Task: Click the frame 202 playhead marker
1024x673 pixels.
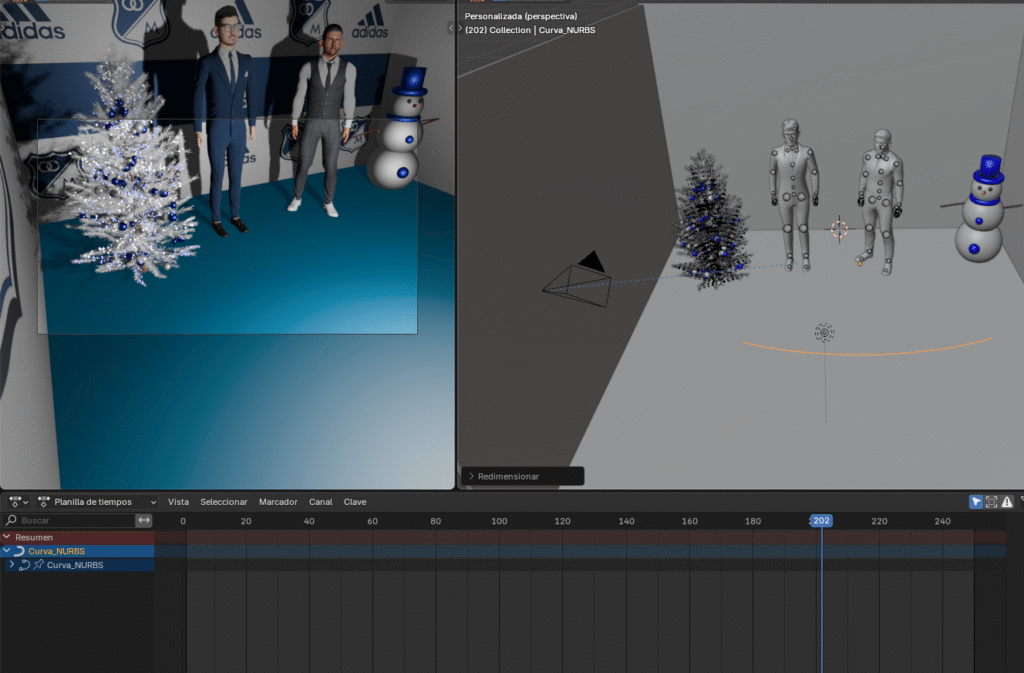Action: (x=821, y=521)
